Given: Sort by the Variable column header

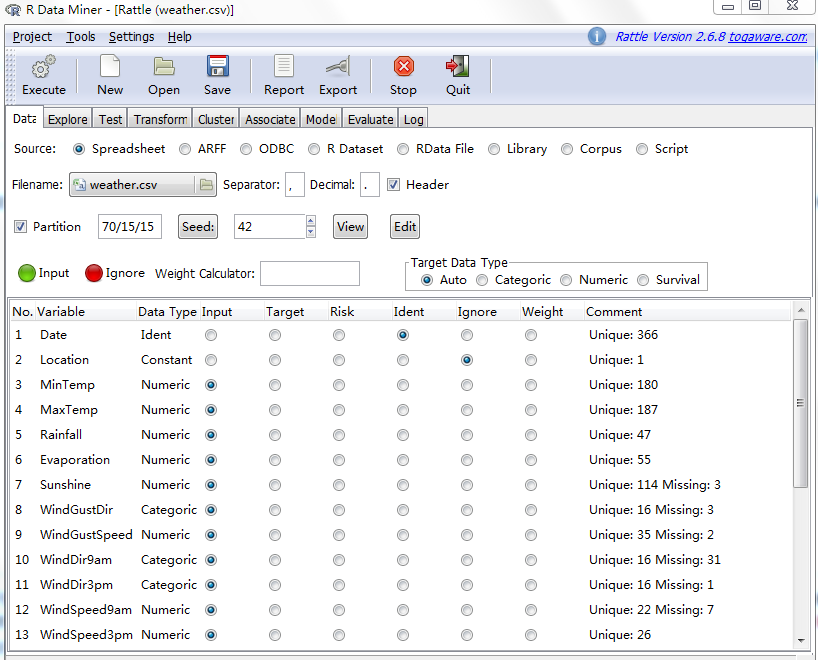Looking at the screenshot, I should pyautogui.click(x=86, y=311).
